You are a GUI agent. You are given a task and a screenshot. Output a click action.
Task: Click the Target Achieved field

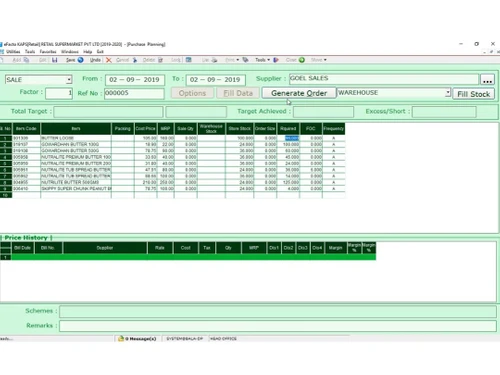(x=323, y=112)
